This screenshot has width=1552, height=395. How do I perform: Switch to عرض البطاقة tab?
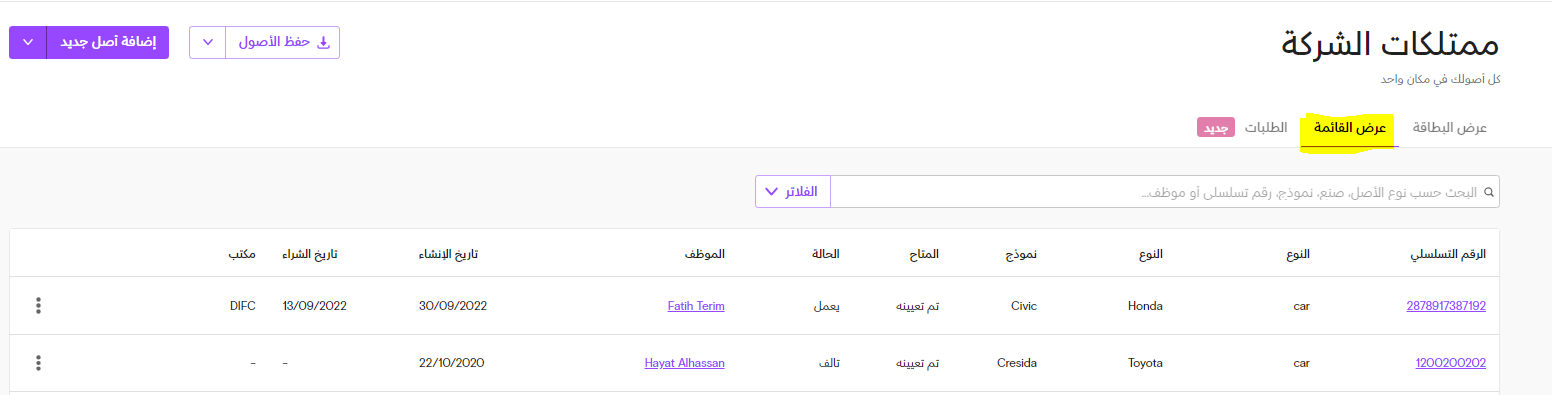1449,128
